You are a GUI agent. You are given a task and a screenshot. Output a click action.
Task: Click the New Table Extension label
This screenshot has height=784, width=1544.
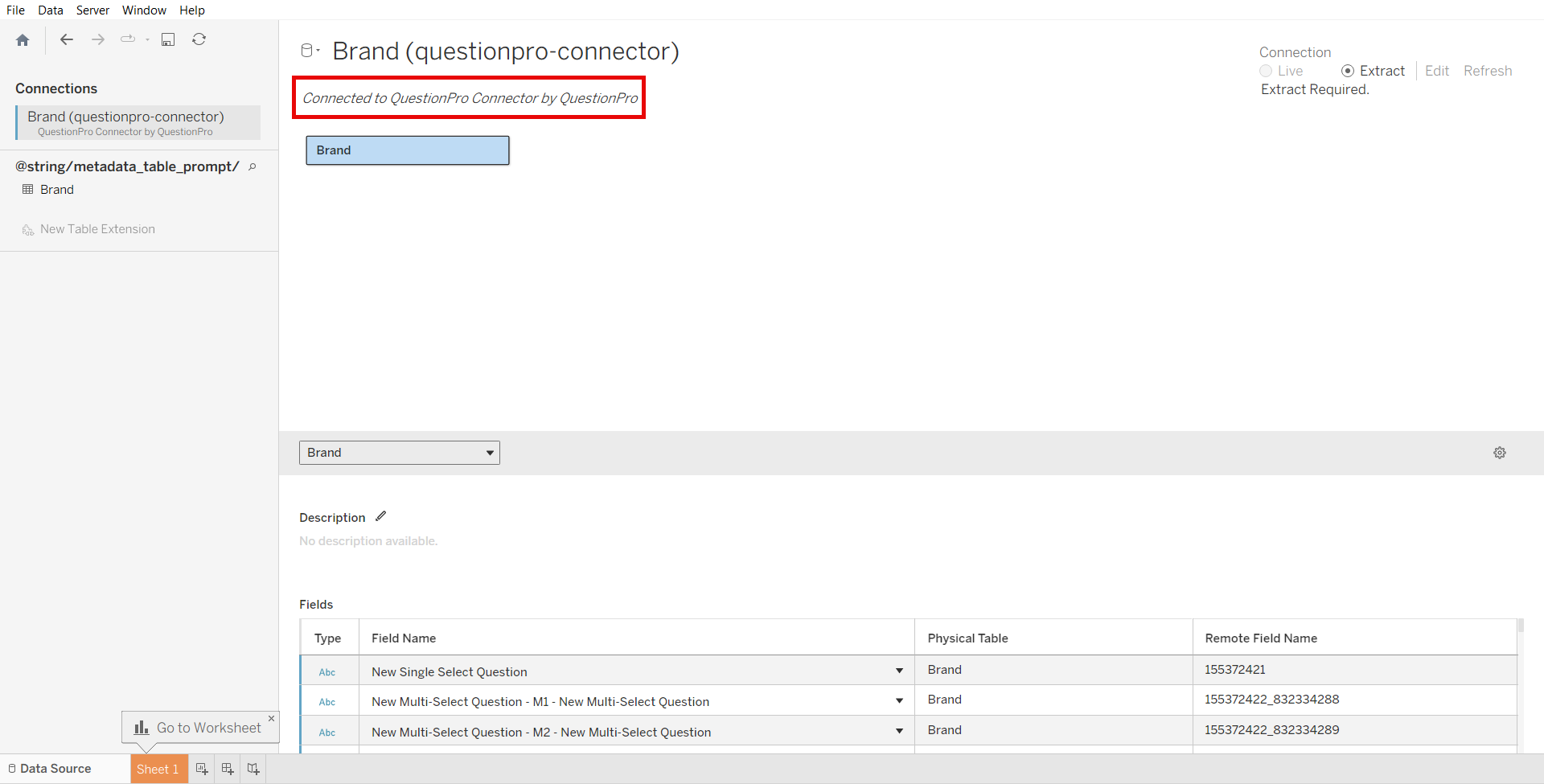pyautogui.click(x=97, y=229)
